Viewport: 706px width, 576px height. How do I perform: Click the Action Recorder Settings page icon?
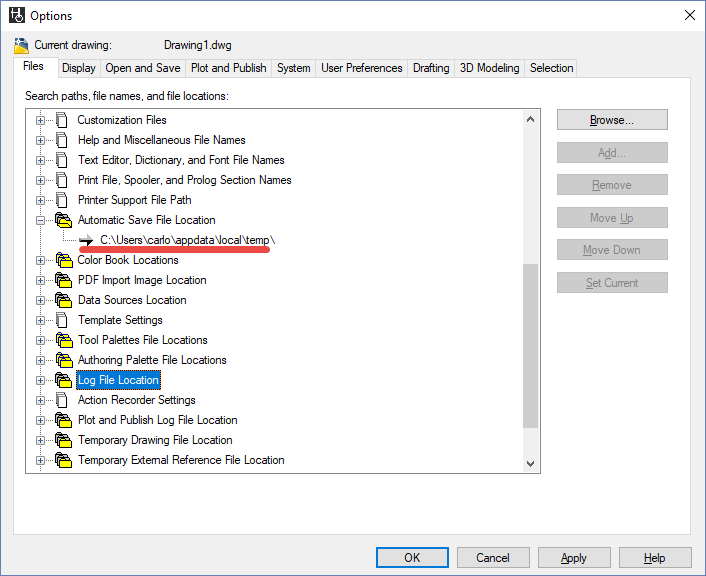click(x=62, y=400)
